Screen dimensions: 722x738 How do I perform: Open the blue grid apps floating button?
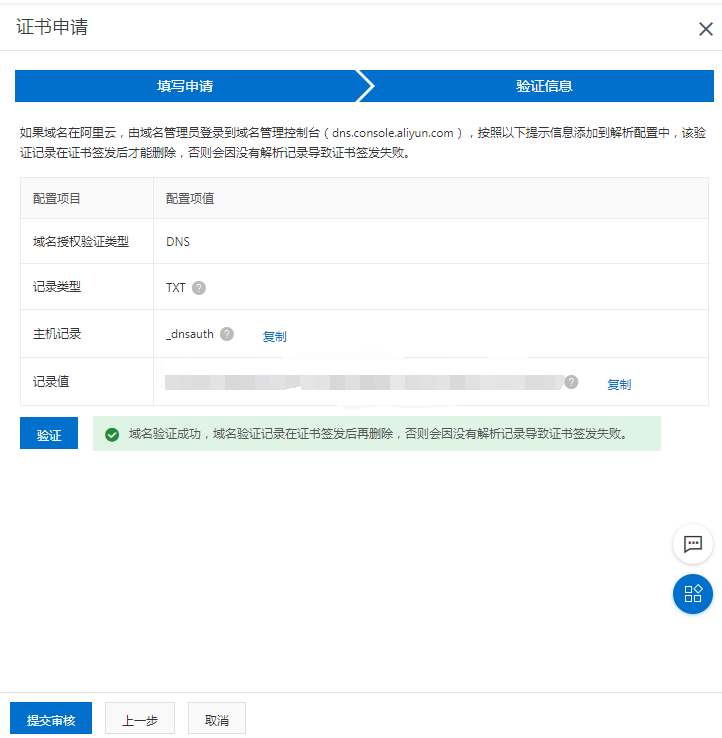692,594
